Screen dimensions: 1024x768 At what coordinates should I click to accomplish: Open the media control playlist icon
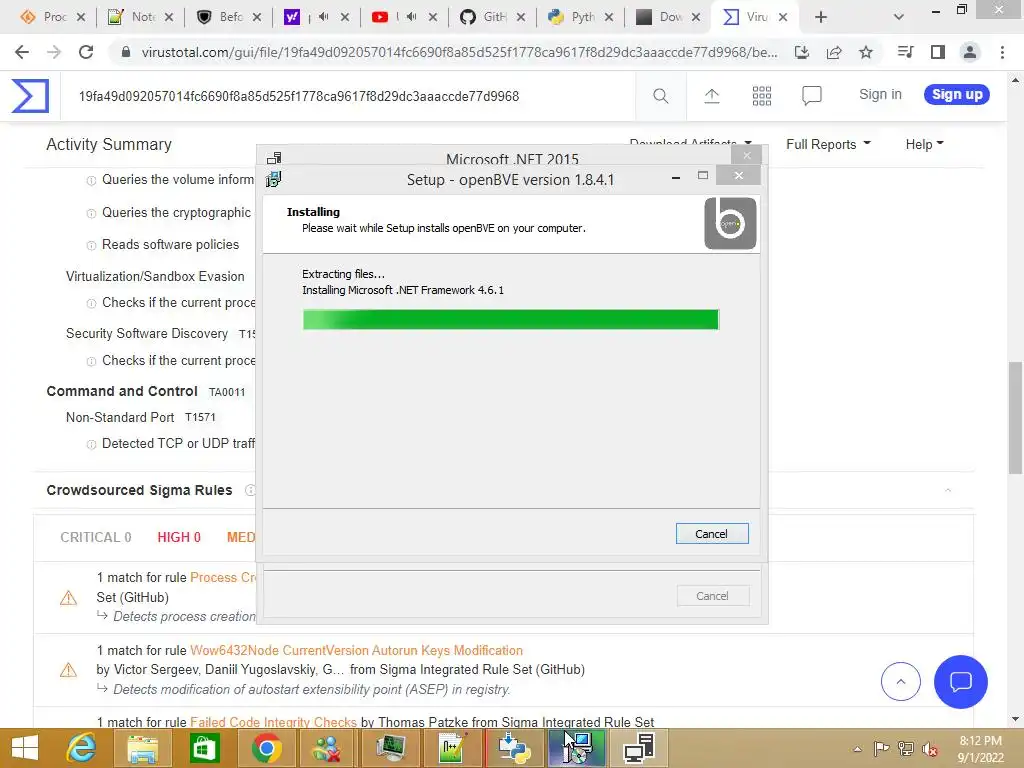(x=905, y=52)
